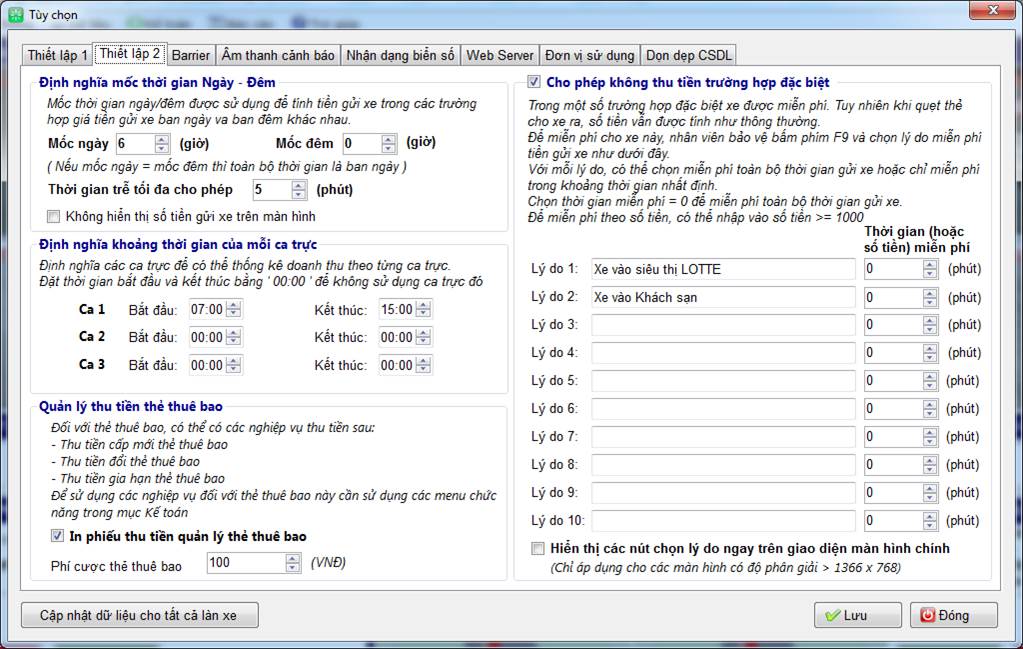Click the Phí cước thẻ thuê bao spinner
The height and width of the screenshot is (649, 1023).
pyautogui.click(x=292, y=564)
